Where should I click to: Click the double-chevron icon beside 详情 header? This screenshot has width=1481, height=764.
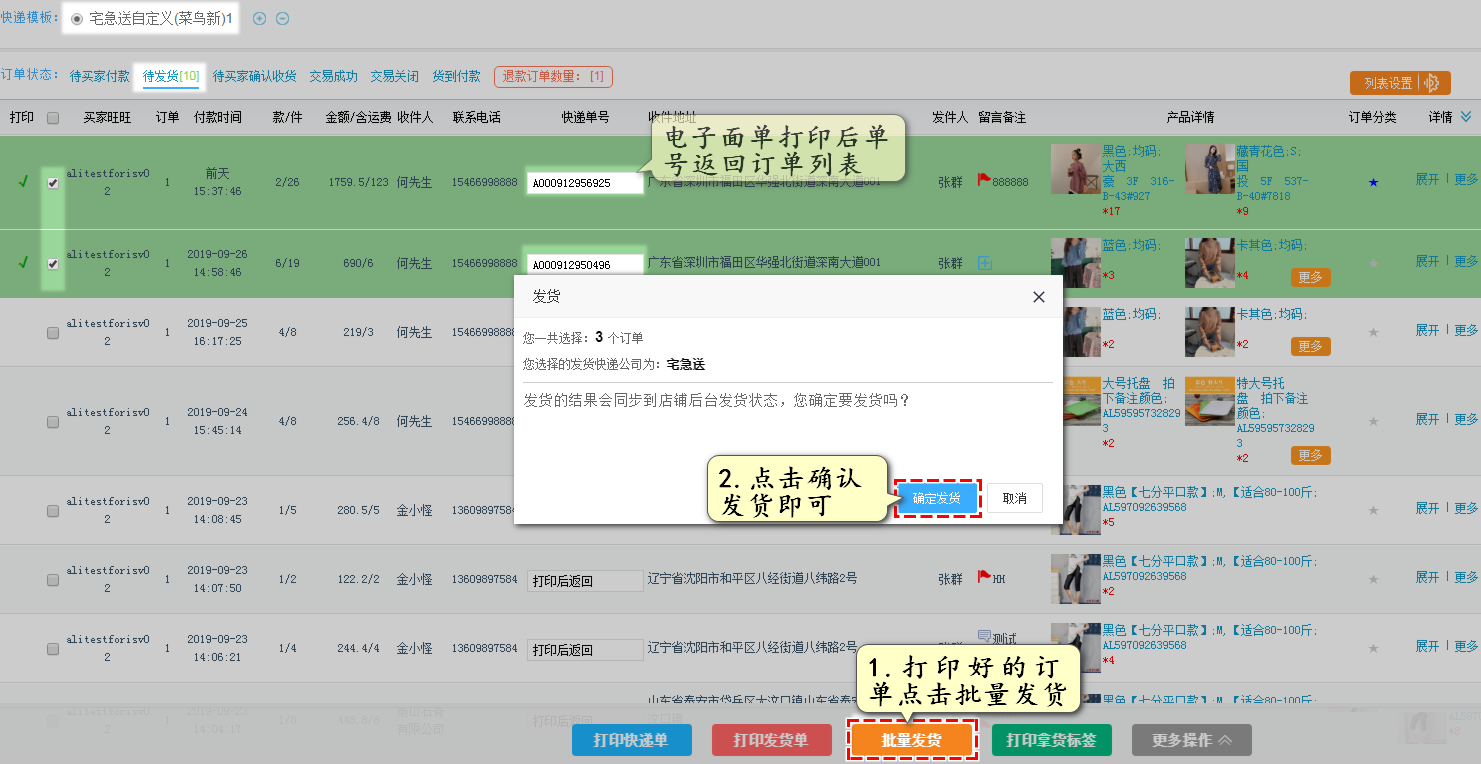[x=1466, y=117]
